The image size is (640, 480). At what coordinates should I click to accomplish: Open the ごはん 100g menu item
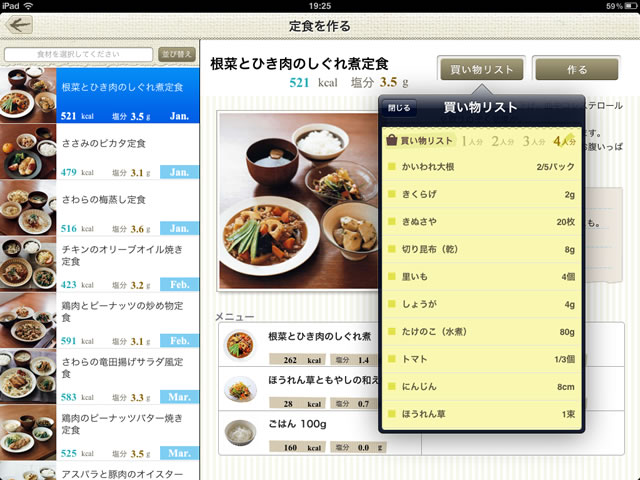[x=320, y=433]
